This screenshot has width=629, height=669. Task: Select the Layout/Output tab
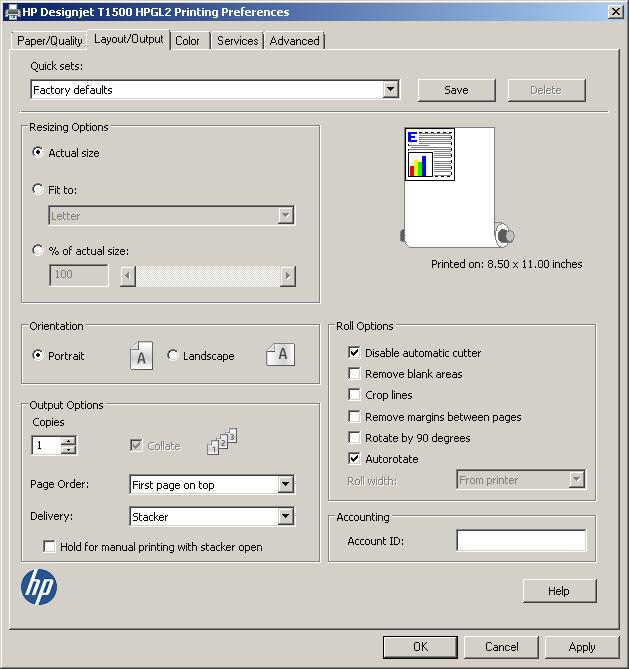coord(128,39)
